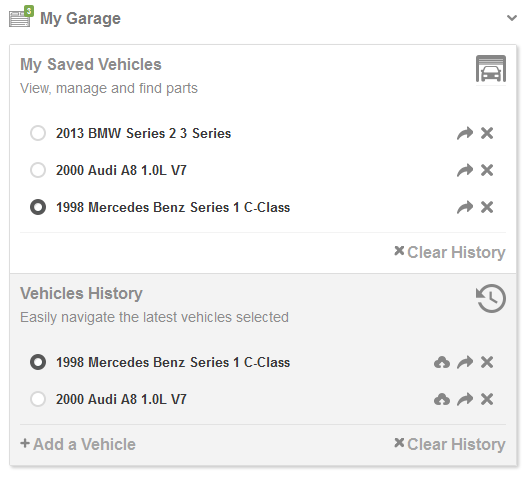Go to the saved 2000 Audi A8 via arrow

click(465, 170)
